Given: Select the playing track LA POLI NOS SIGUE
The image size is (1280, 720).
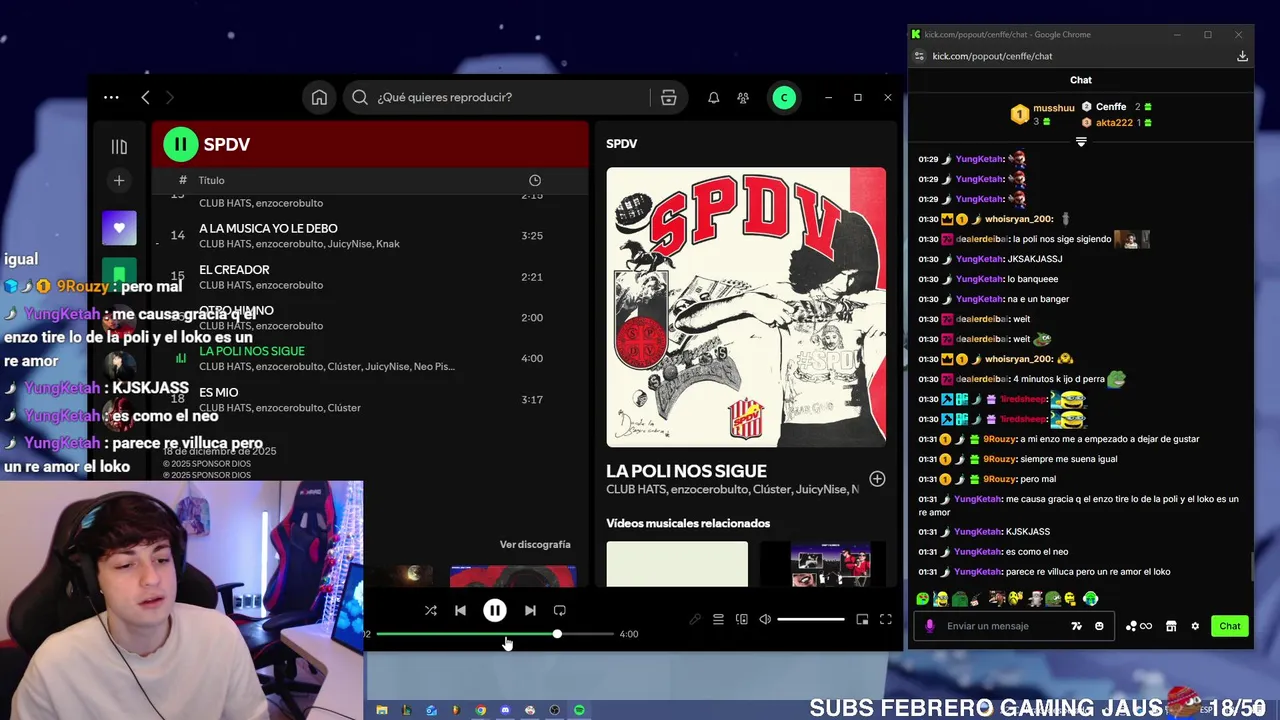Looking at the screenshot, I should coord(370,358).
